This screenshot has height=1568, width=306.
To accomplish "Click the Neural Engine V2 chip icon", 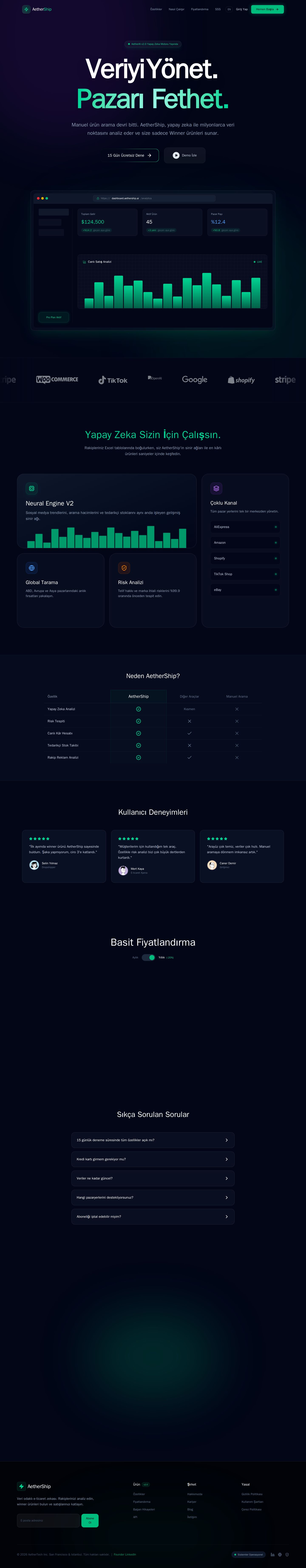I will 32,488.
